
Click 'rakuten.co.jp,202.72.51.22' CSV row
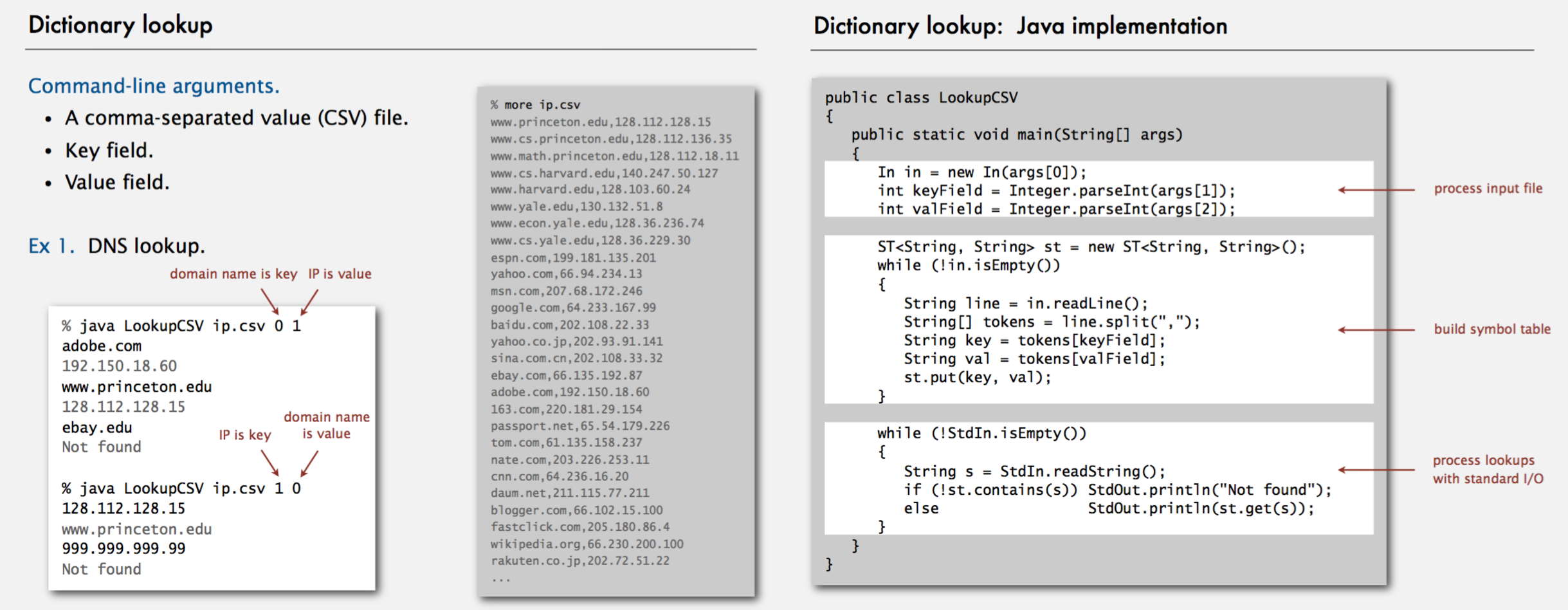[x=580, y=561]
